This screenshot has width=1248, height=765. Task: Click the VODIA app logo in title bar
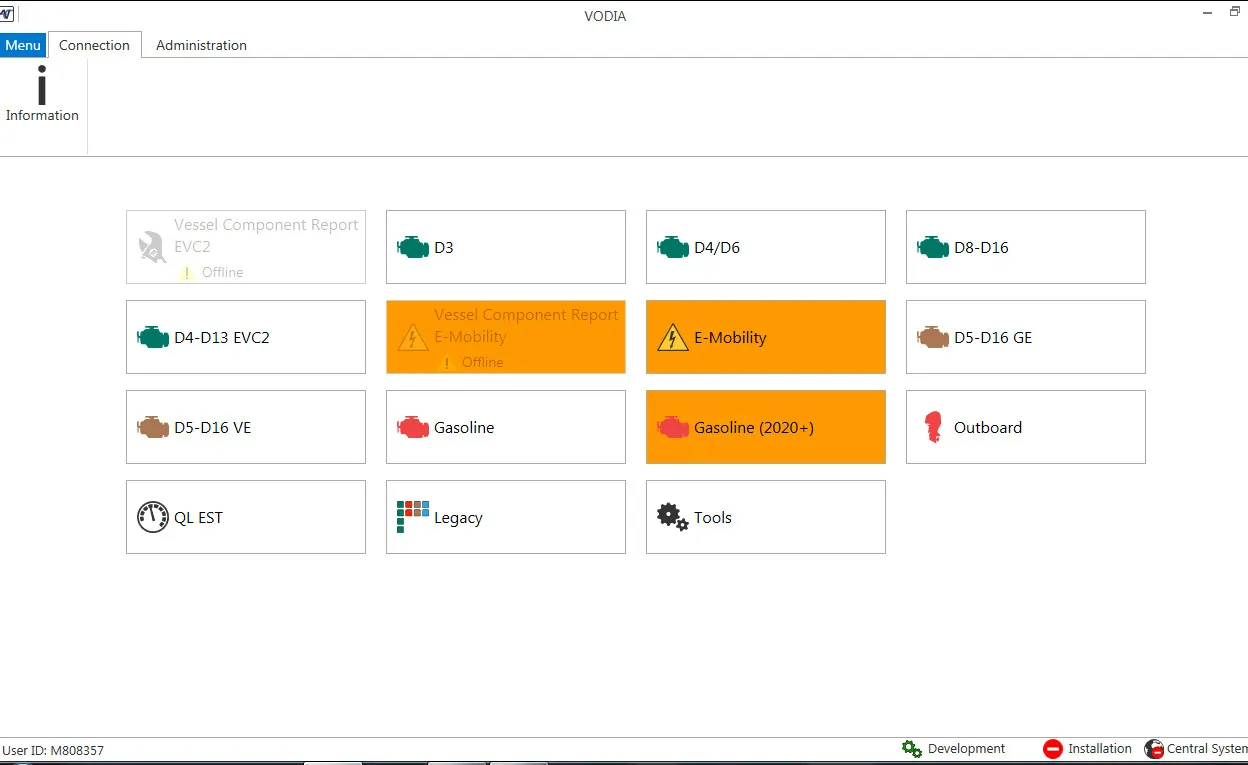(8, 14)
